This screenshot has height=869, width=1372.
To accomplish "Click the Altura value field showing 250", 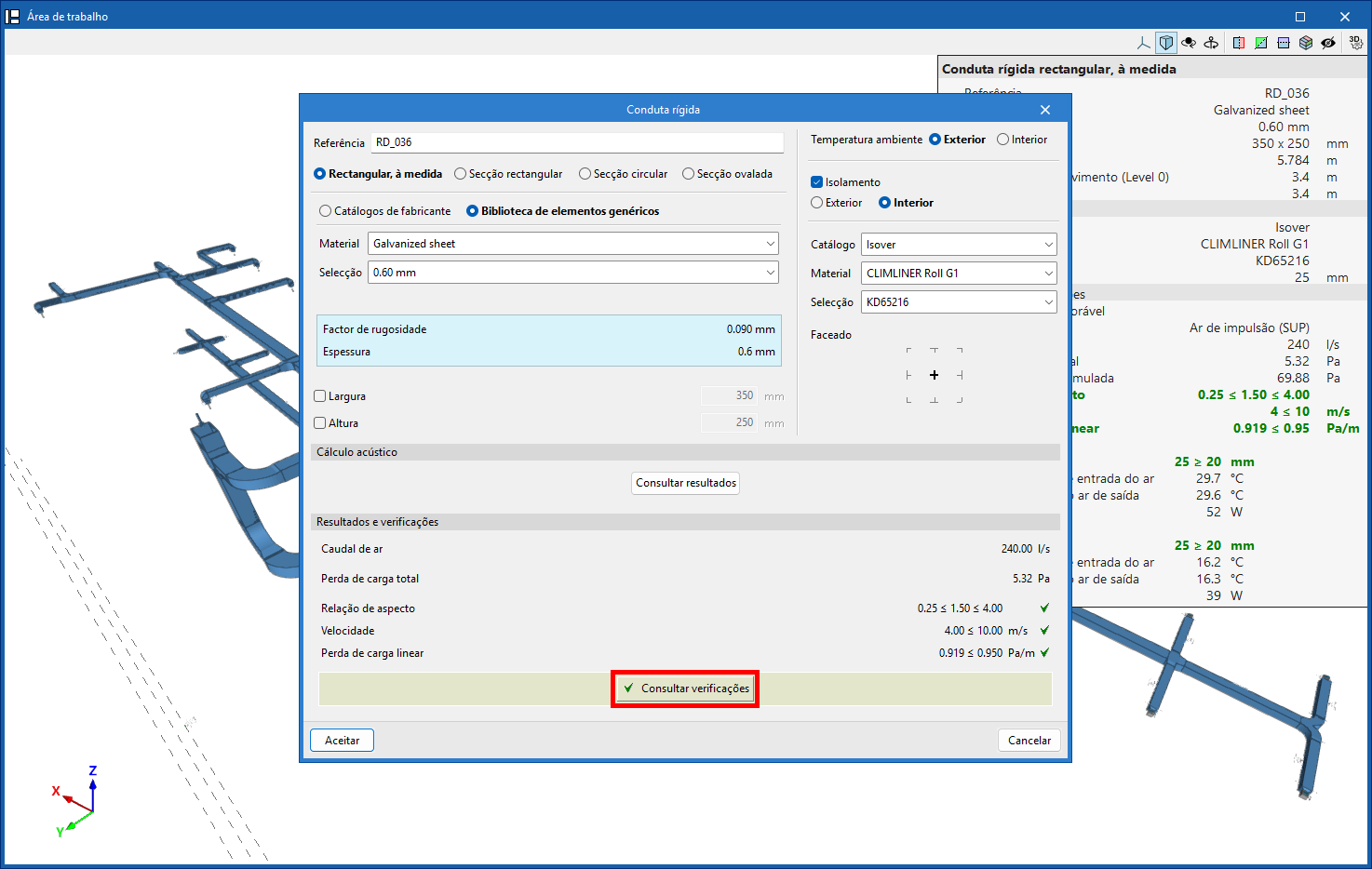I will 730,422.
